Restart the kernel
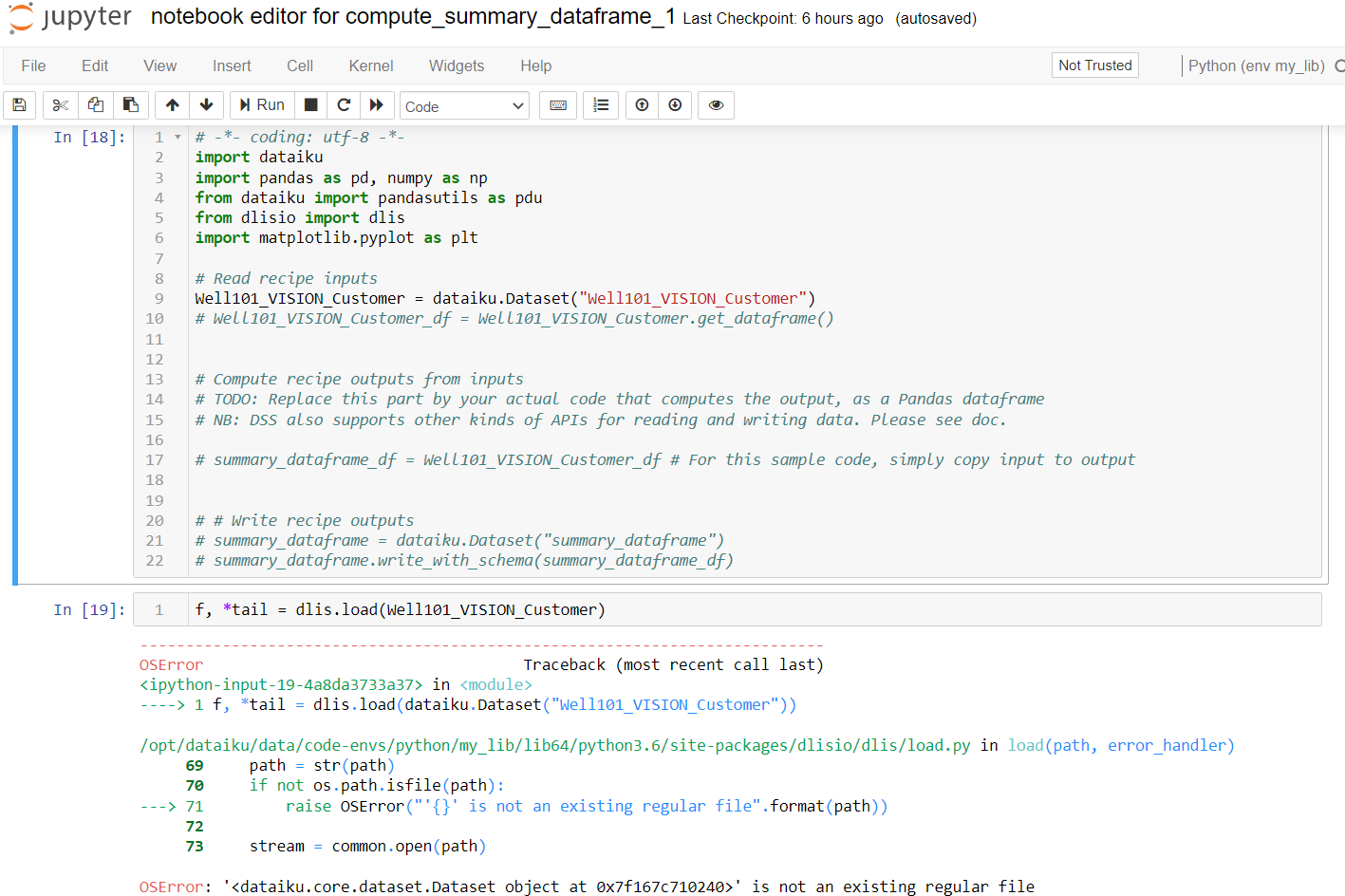This screenshot has width=1345, height=896. [344, 105]
